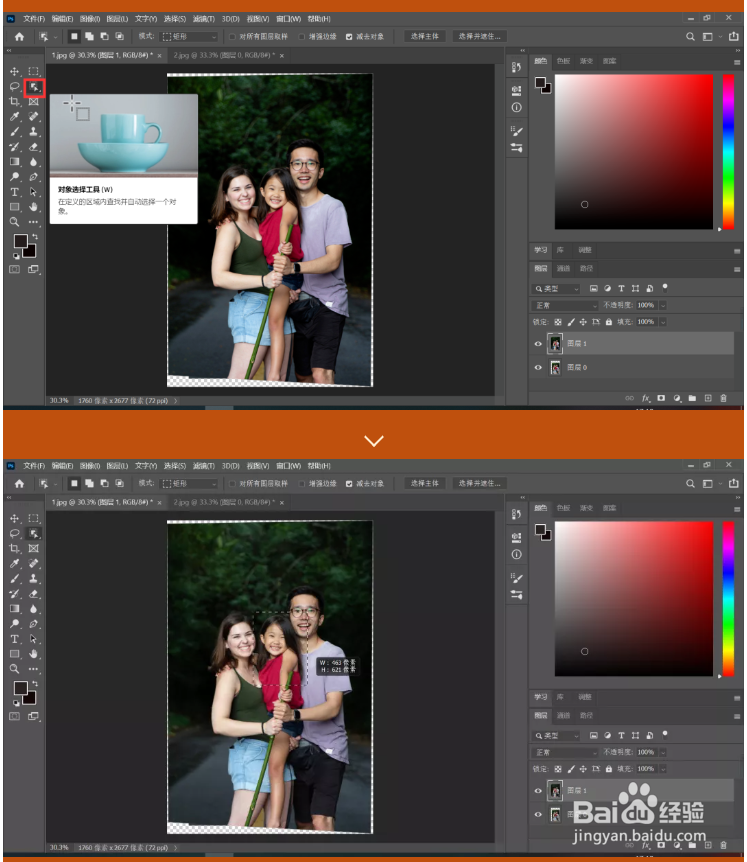
Task: Toggle 对所有图层取样 checkbox in upper screenshot
Action: click(x=233, y=37)
